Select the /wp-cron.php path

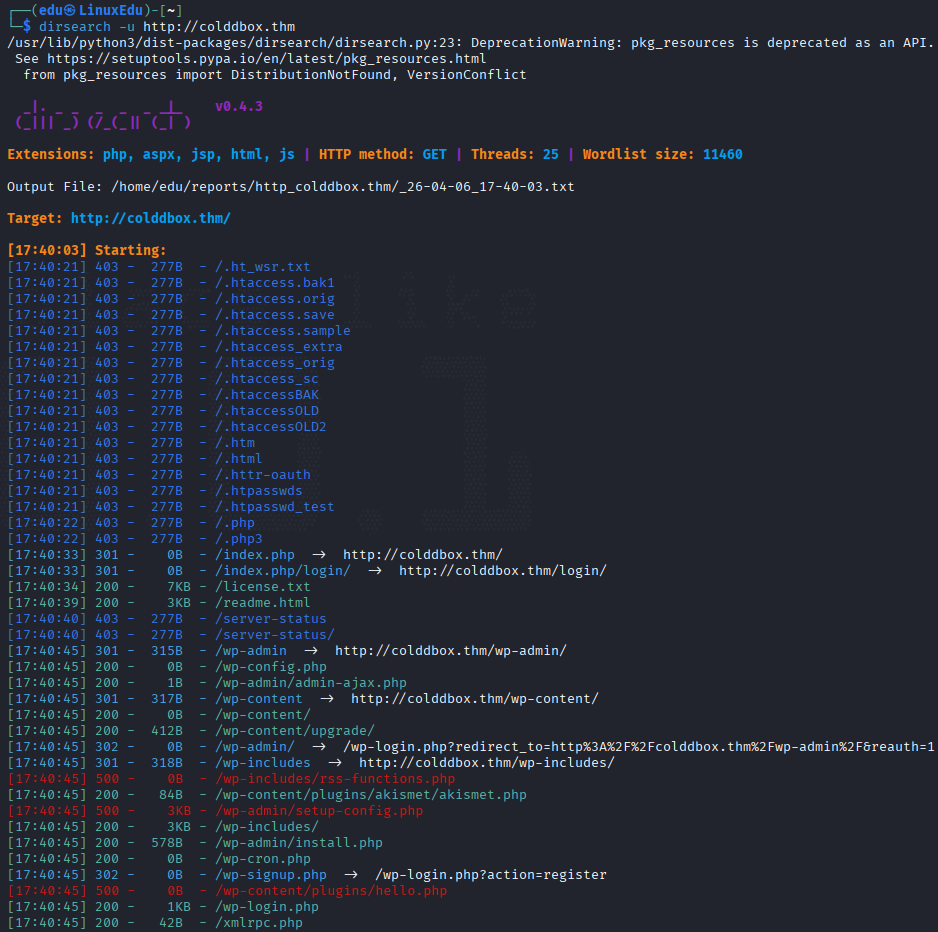click(x=263, y=858)
